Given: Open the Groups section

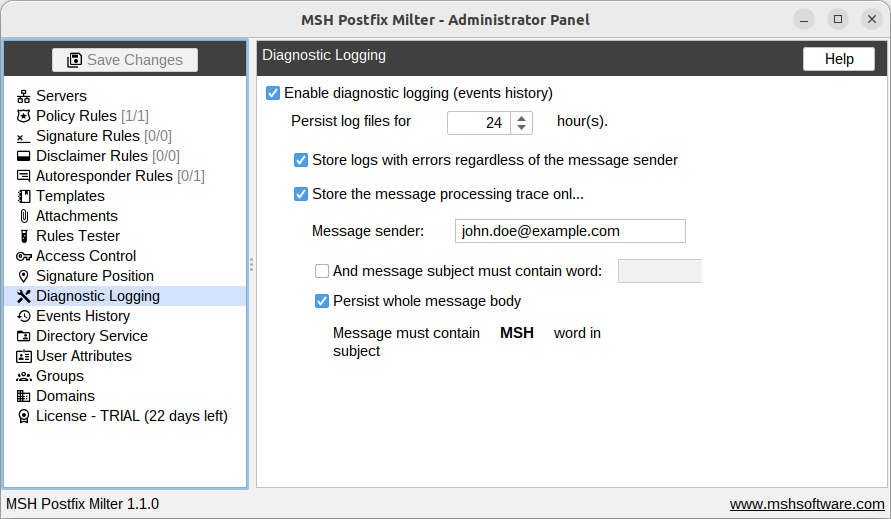Looking at the screenshot, I should click(x=60, y=376).
